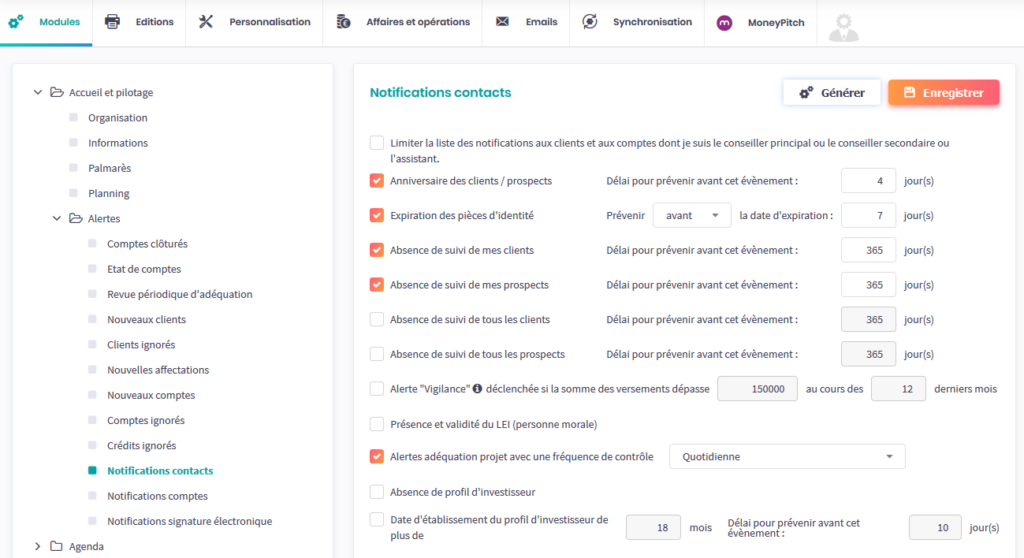Click the Générer button
The width and height of the screenshot is (1024, 558).
831,93
